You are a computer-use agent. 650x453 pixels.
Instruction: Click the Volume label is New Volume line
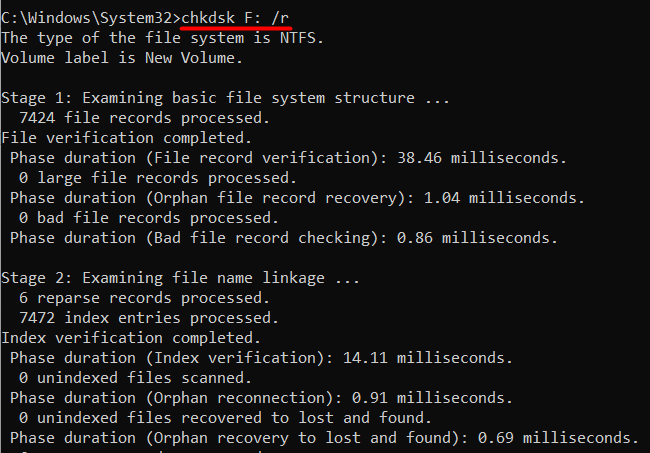[x=122, y=58]
